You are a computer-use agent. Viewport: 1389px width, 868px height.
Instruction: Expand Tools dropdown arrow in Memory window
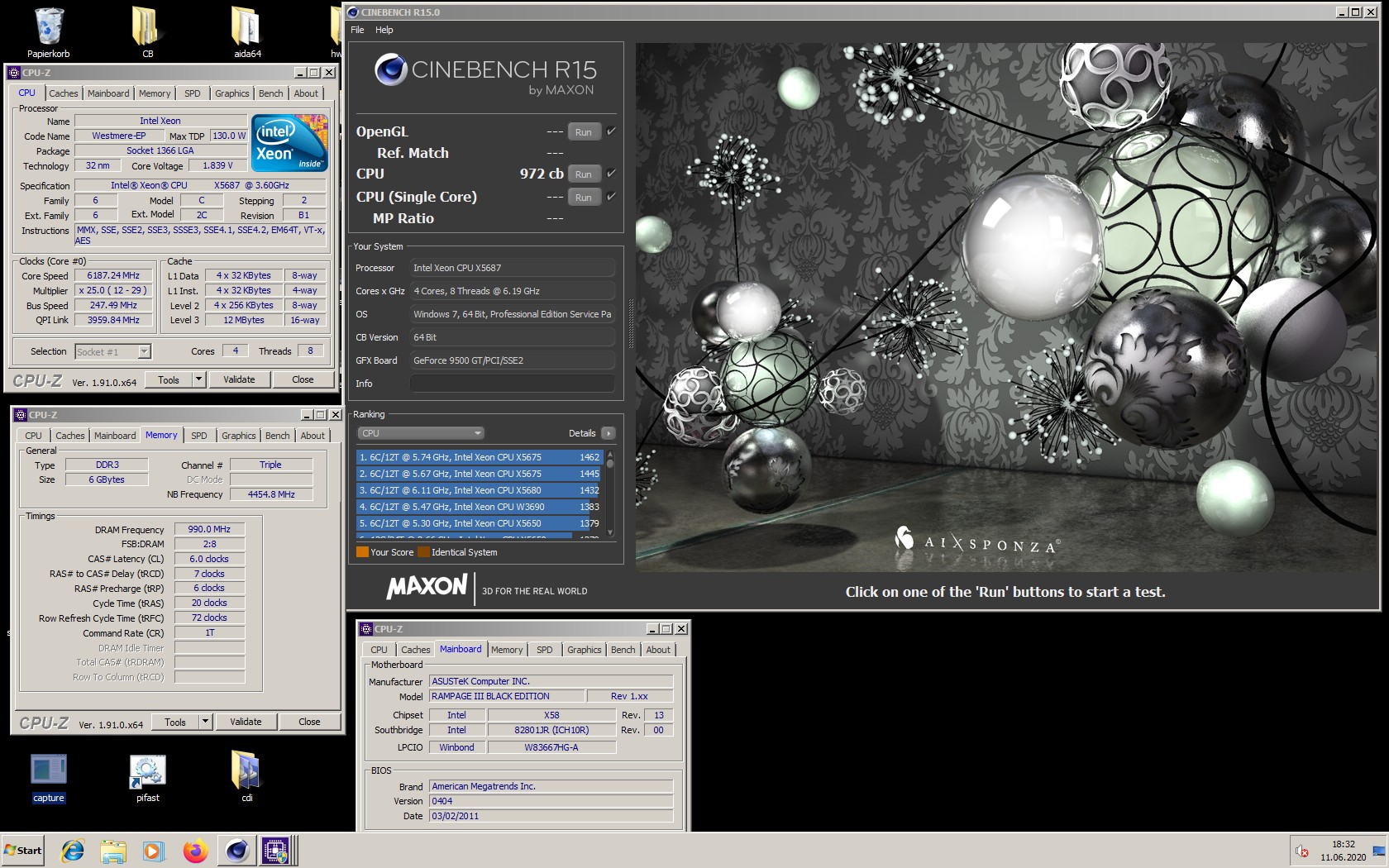[205, 722]
